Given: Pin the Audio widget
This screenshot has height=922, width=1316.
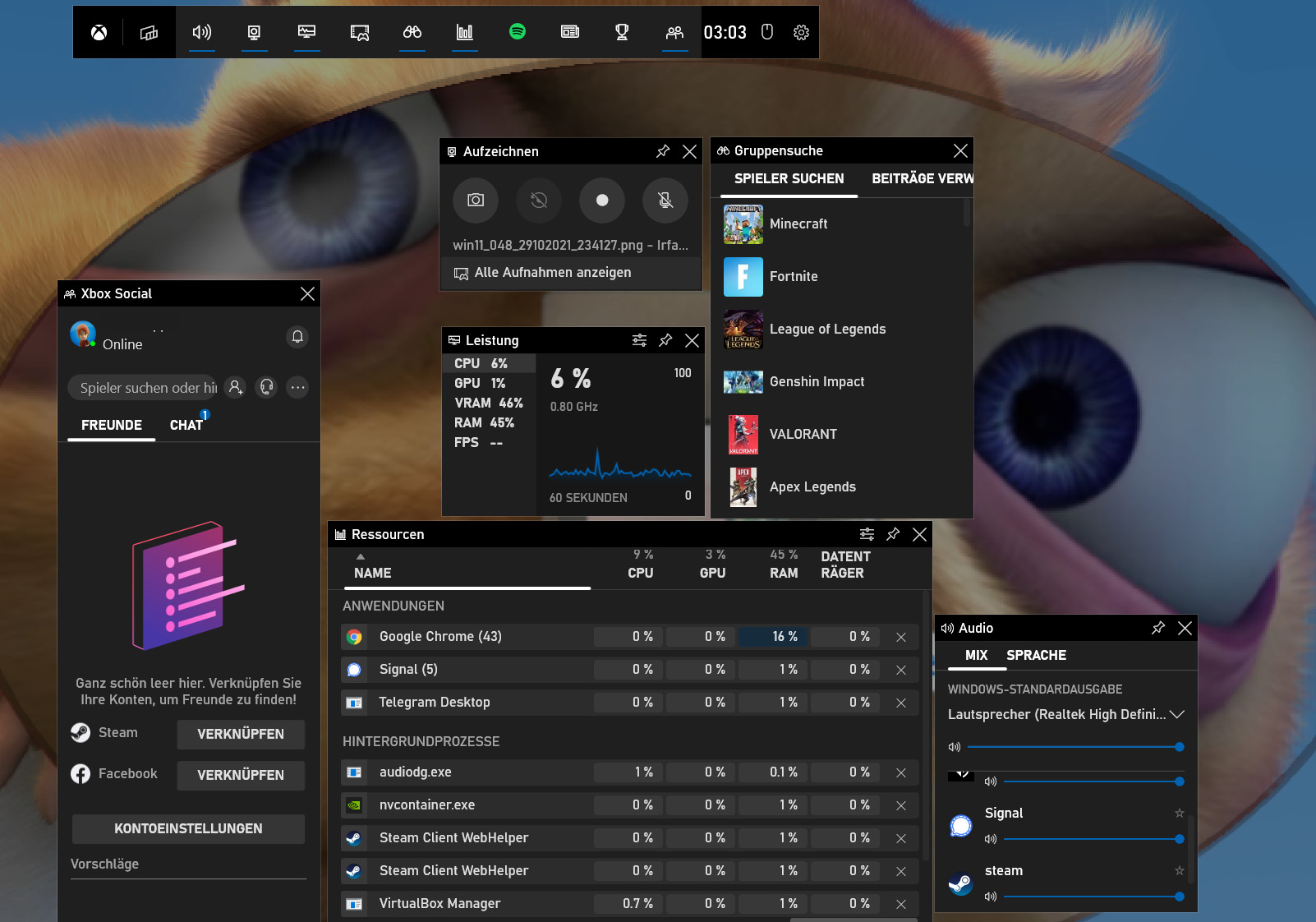Looking at the screenshot, I should [1157, 628].
